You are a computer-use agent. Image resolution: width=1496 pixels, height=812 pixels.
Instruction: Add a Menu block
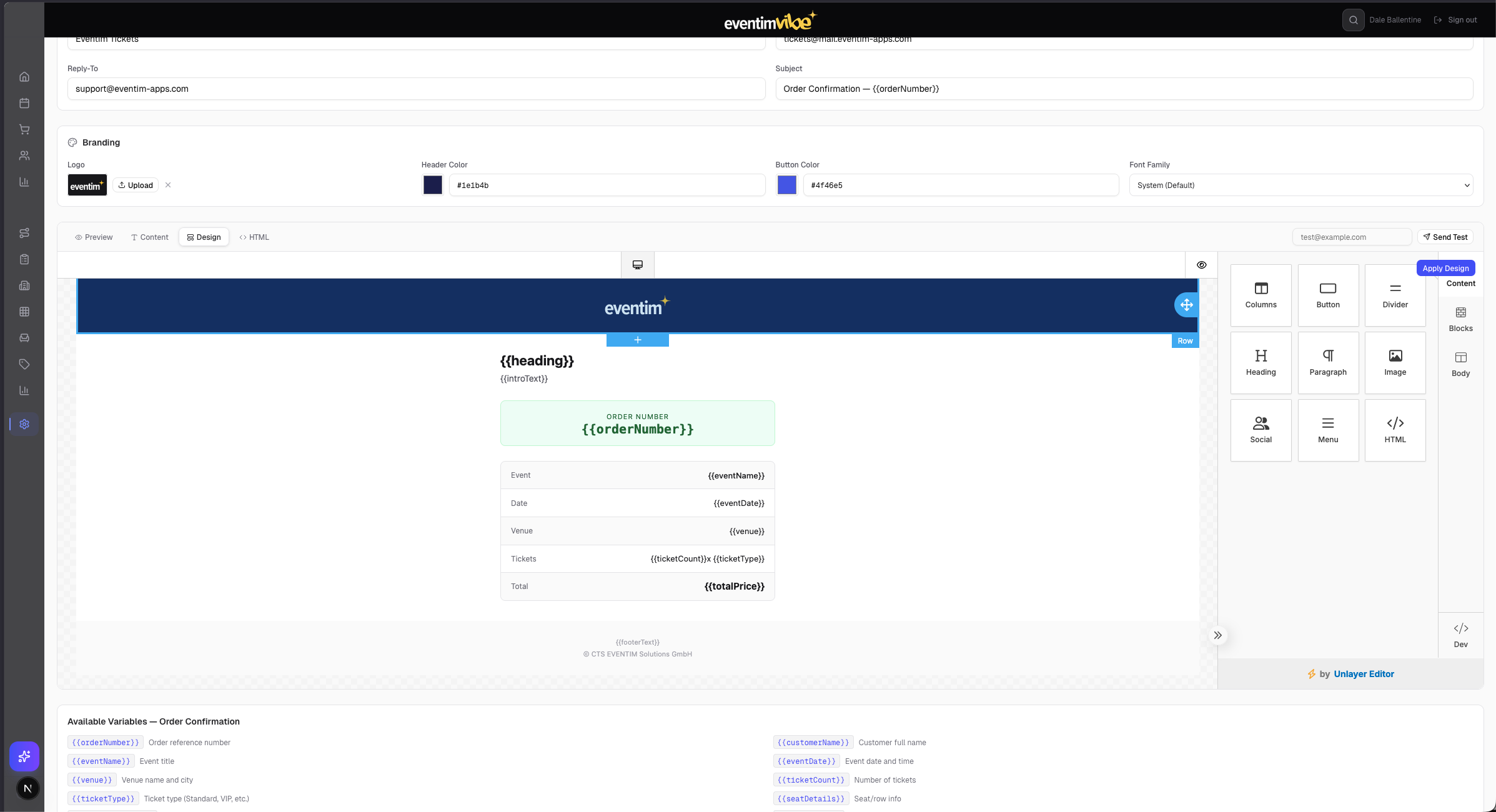click(1328, 430)
